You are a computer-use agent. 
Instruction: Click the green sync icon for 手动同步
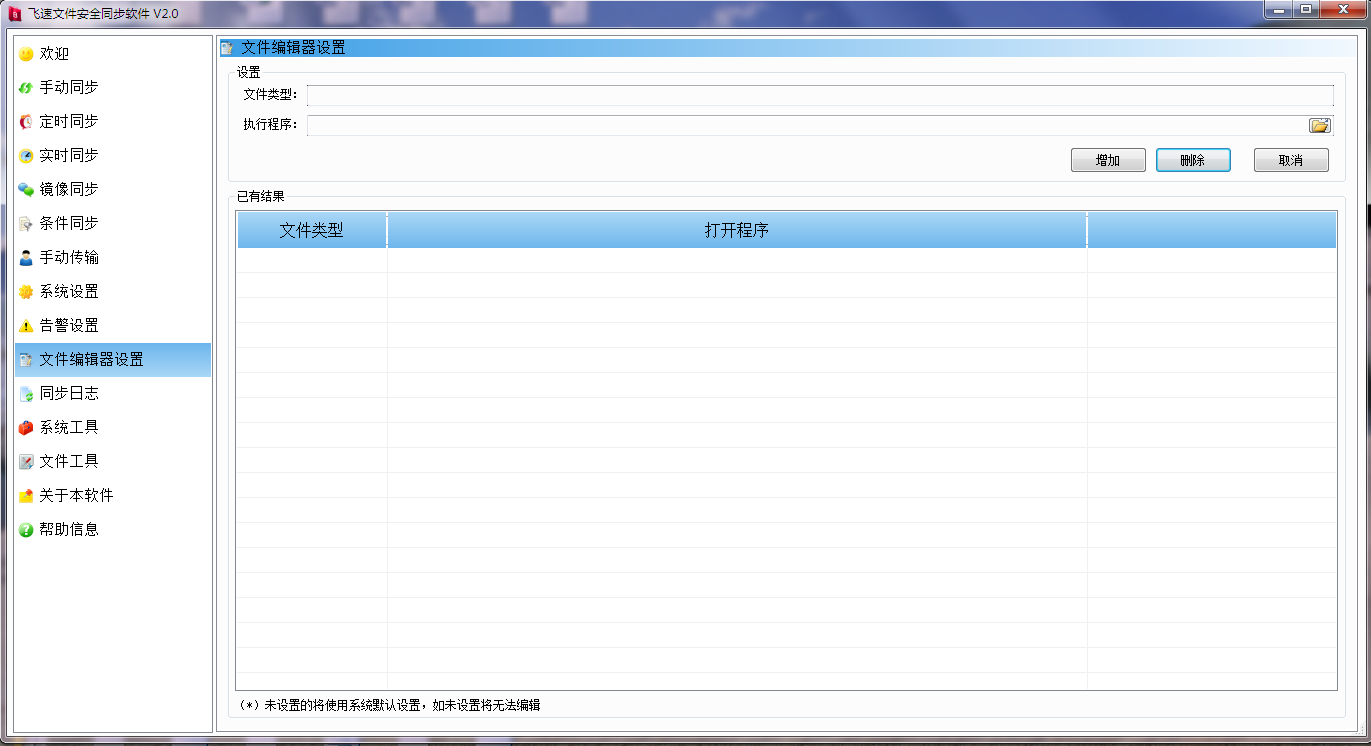coord(26,88)
